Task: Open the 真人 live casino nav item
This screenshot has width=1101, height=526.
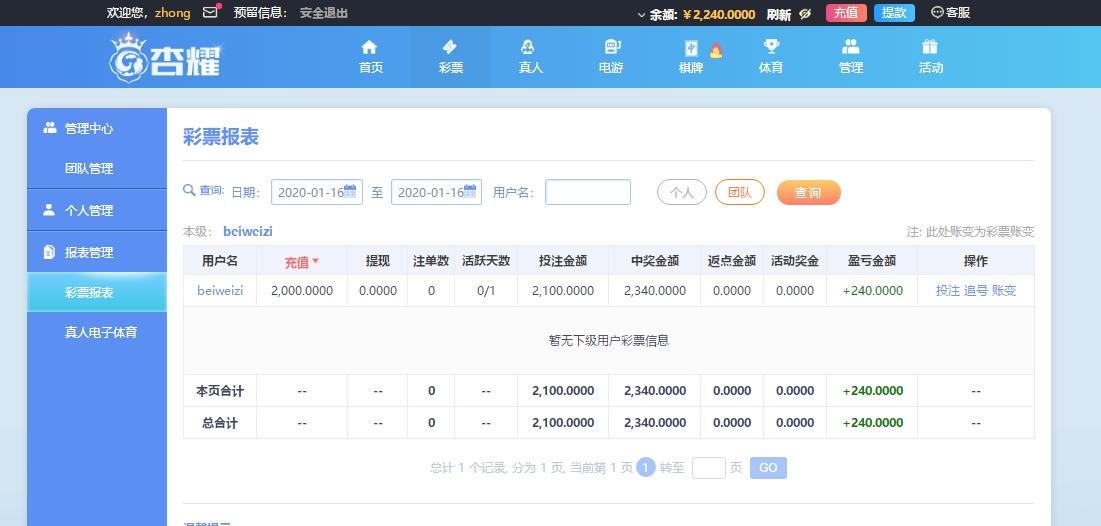Action: pyautogui.click(x=531, y=57)
